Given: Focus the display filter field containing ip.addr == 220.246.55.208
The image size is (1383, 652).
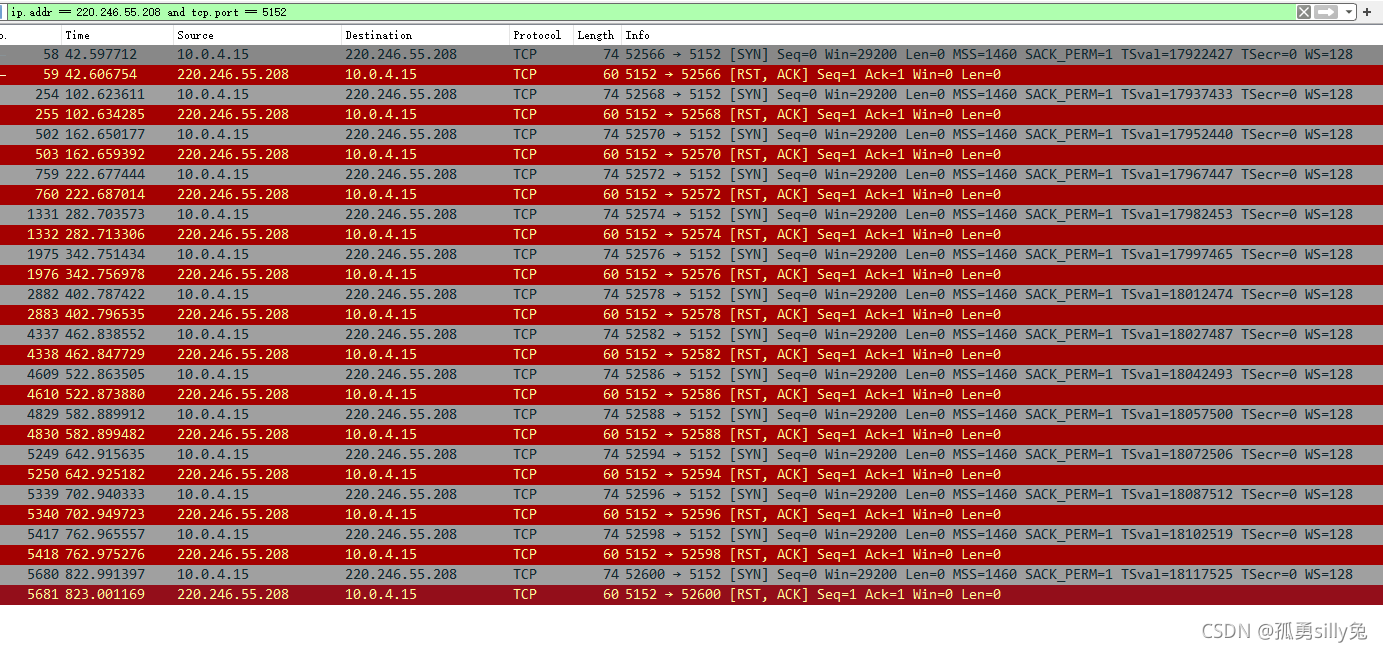Looking at the screenshot, I should click(650, 12).
